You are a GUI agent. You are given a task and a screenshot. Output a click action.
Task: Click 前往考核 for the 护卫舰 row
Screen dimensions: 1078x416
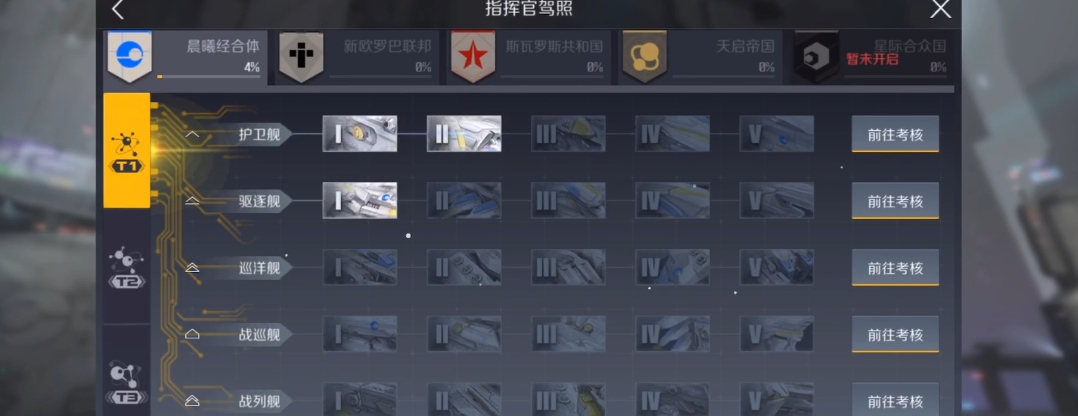pos(895,134)
